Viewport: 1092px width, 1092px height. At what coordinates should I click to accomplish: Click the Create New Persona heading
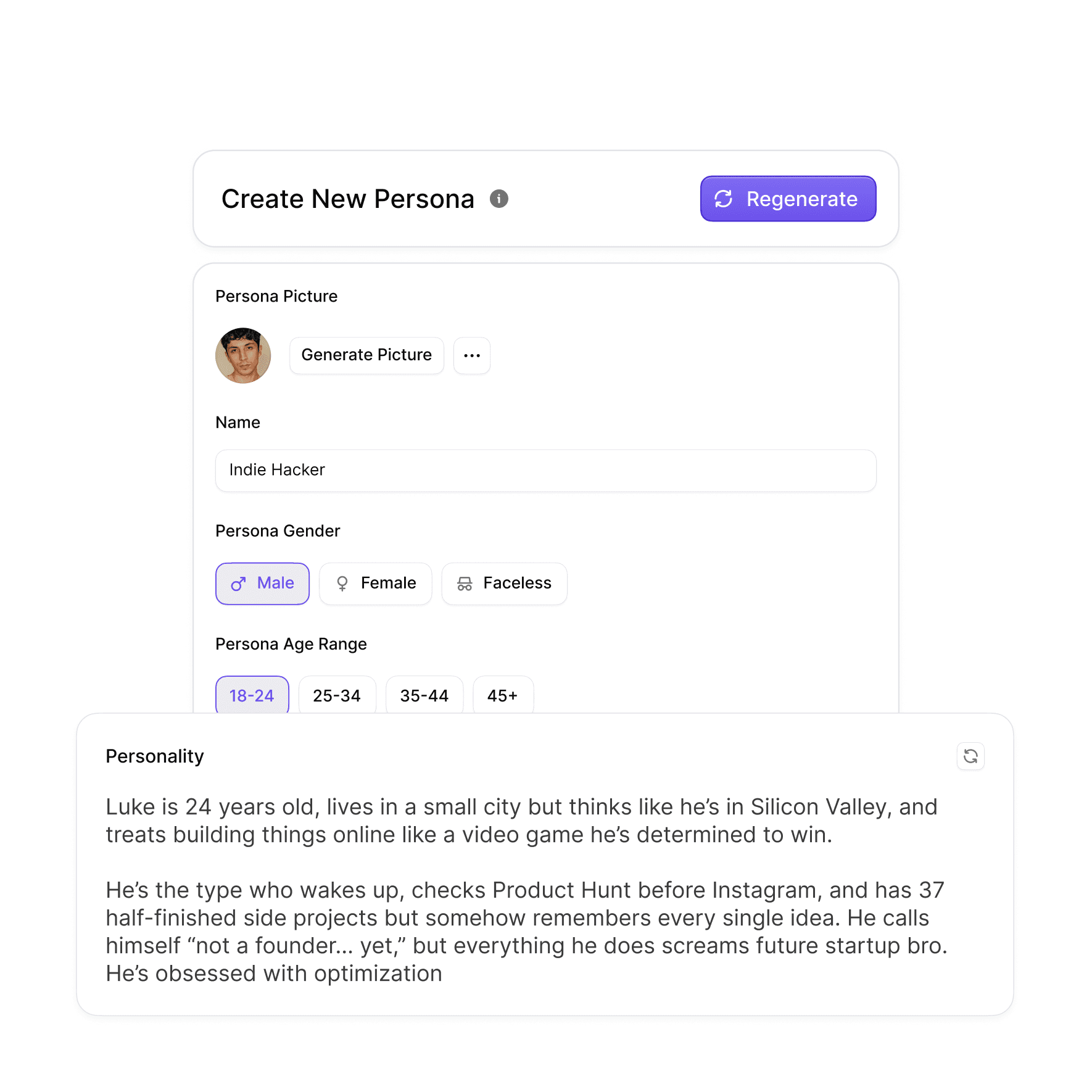[348, 199]
